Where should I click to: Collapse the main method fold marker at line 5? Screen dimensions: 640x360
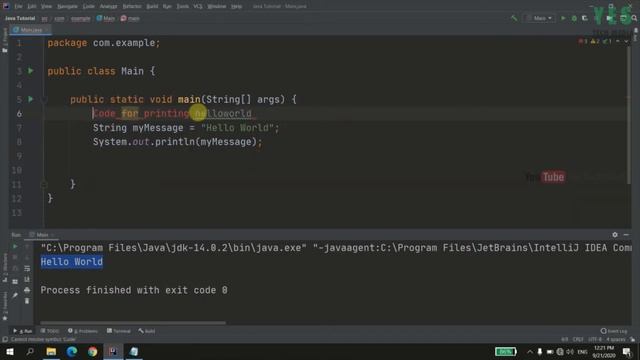pos(44,99)
